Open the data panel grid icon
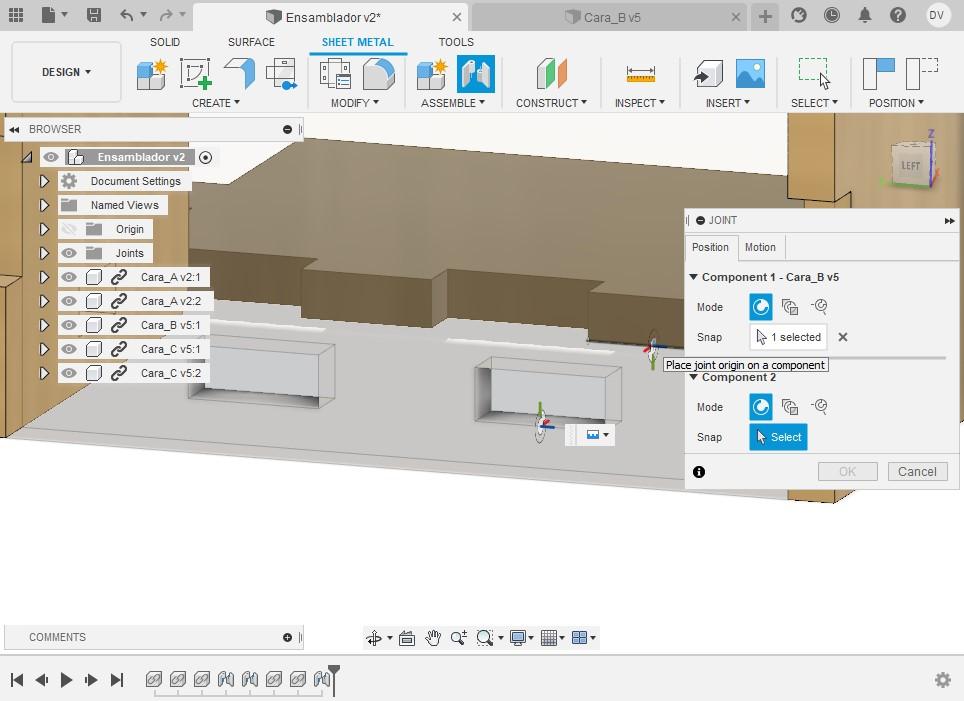 point(16,15)
